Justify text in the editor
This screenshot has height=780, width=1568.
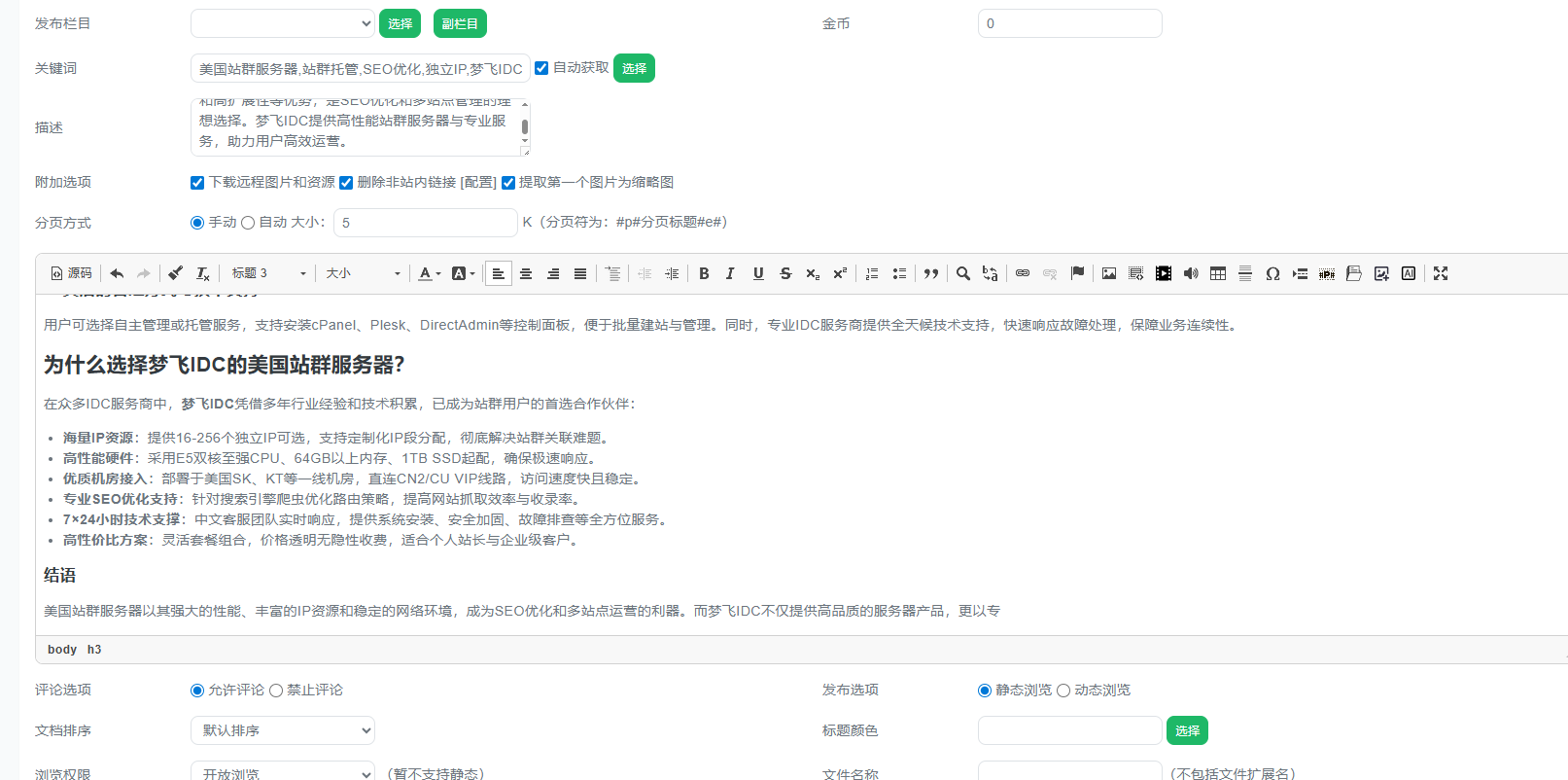click(x=580, y=273)
